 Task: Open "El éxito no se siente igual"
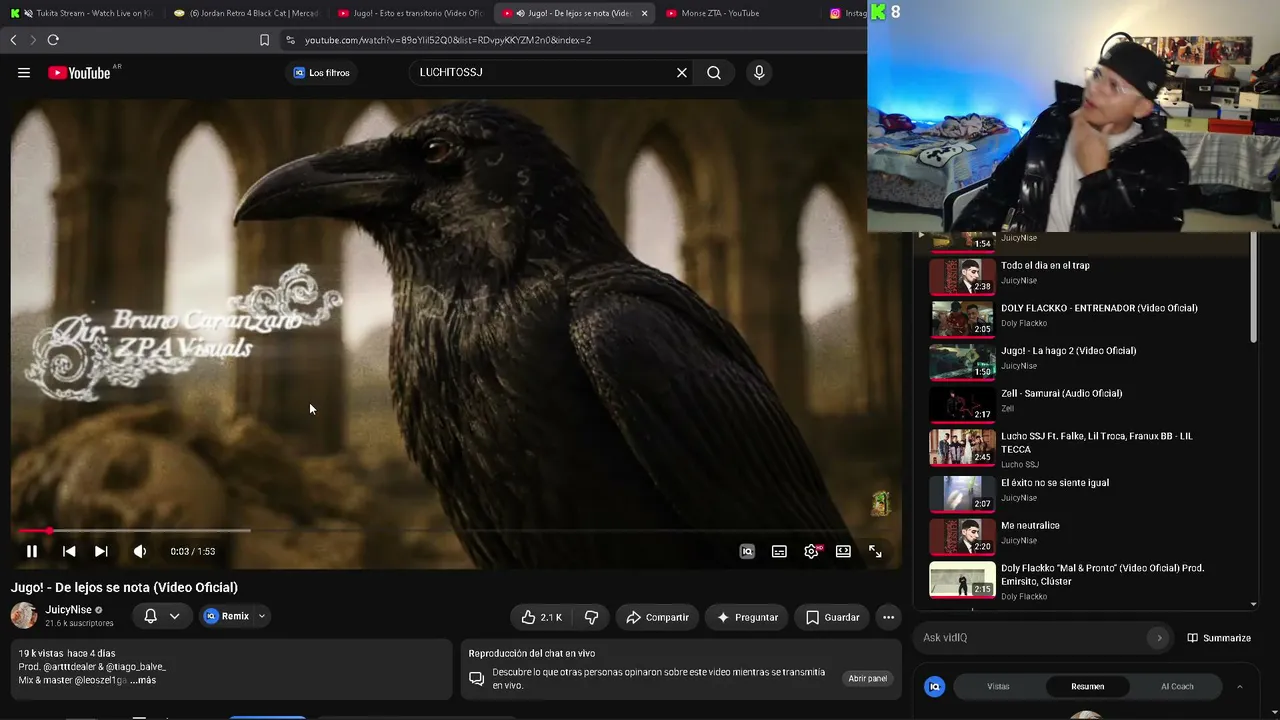(x=1055, y=483)
